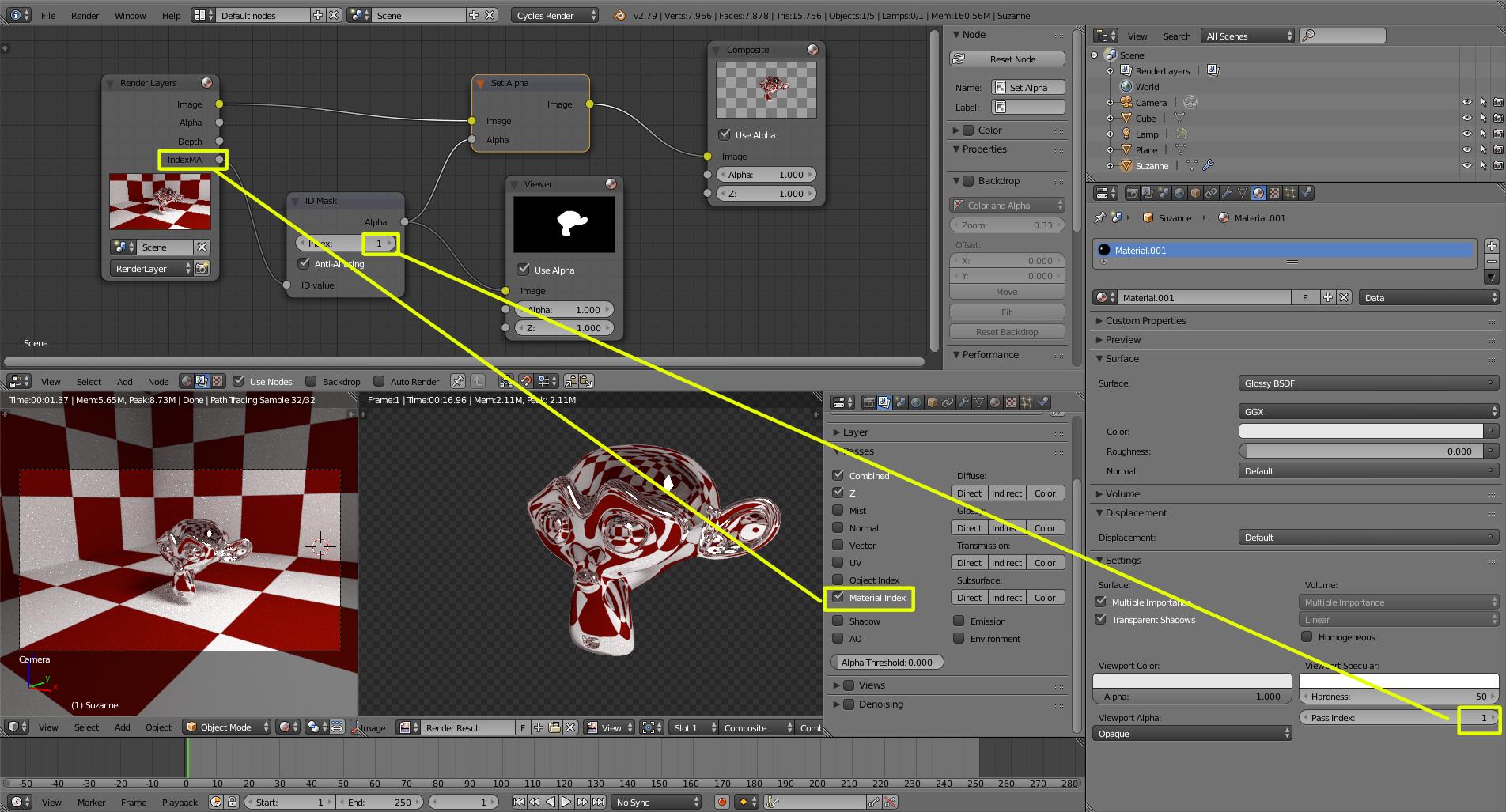The width and height of the screenshot is (1506, 812).
Task: Open the Cycles Render engine dropdown
Action: (x=555, y=15)
